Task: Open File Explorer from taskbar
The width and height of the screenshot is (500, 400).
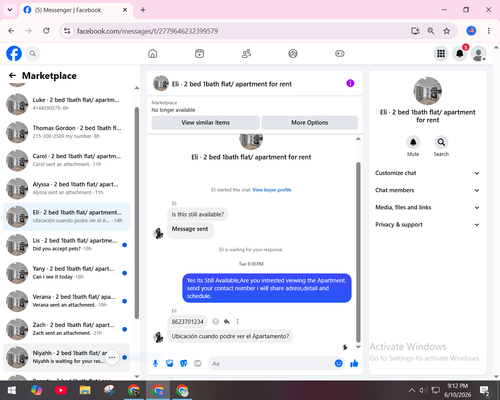Action: coord(85,390)
